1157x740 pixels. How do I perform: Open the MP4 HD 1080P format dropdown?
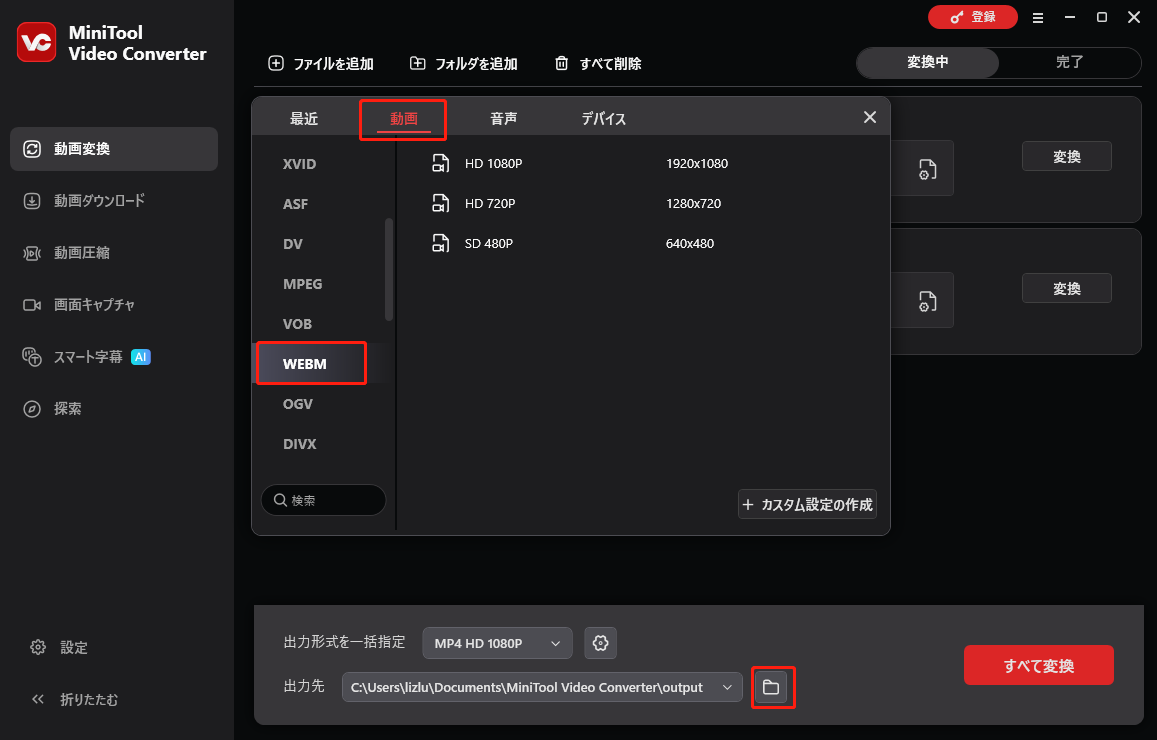(x=497, y=643)
